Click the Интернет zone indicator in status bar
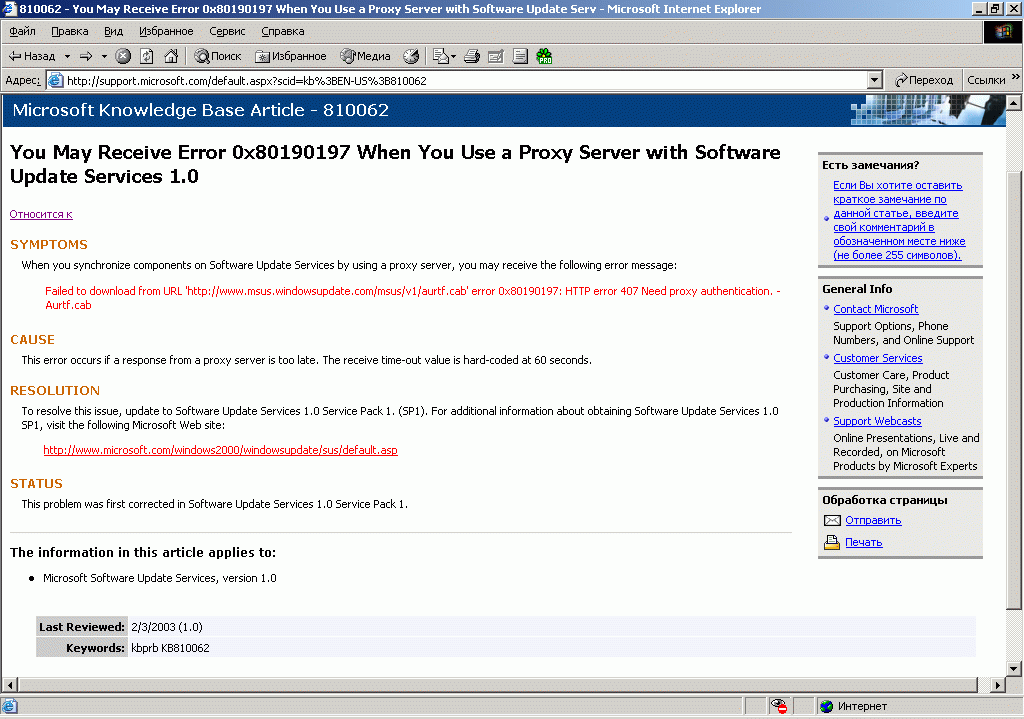Image resolution: width=1024 pixels, height=719 pixels. [x=854, y=706]
